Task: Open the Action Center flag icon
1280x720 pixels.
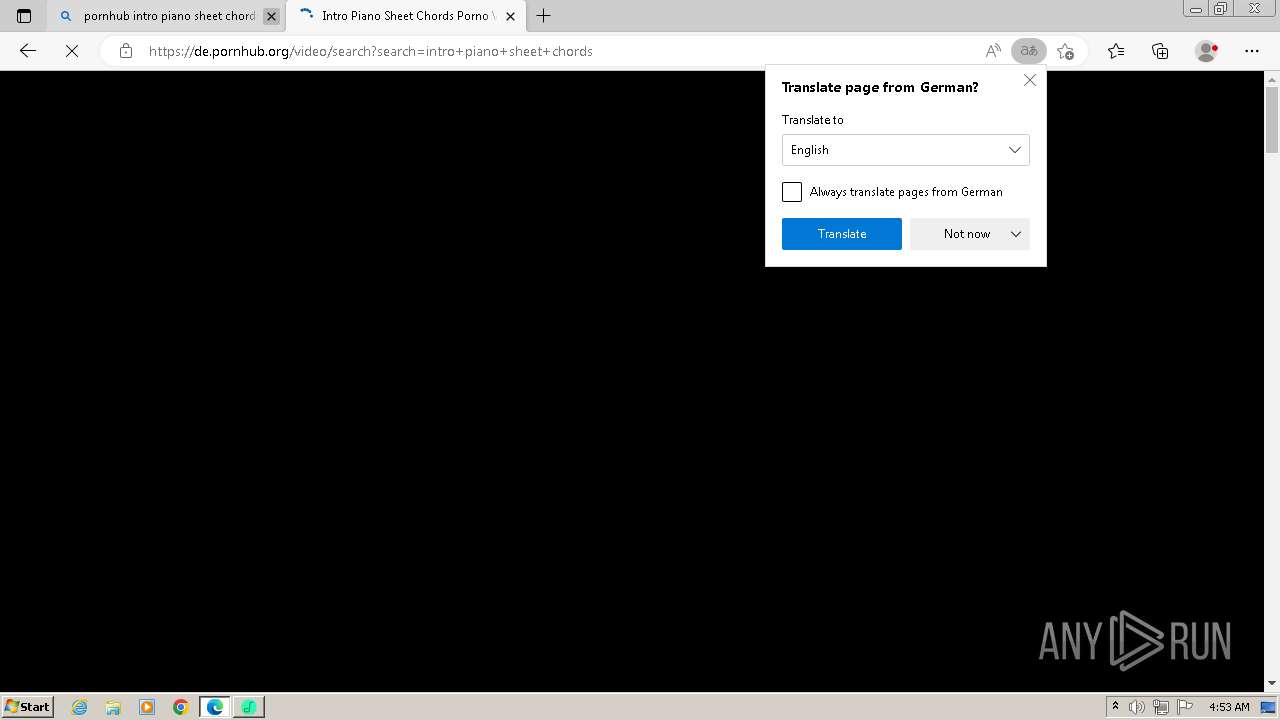Action: pyautogui.click(x=1185, y=707)
